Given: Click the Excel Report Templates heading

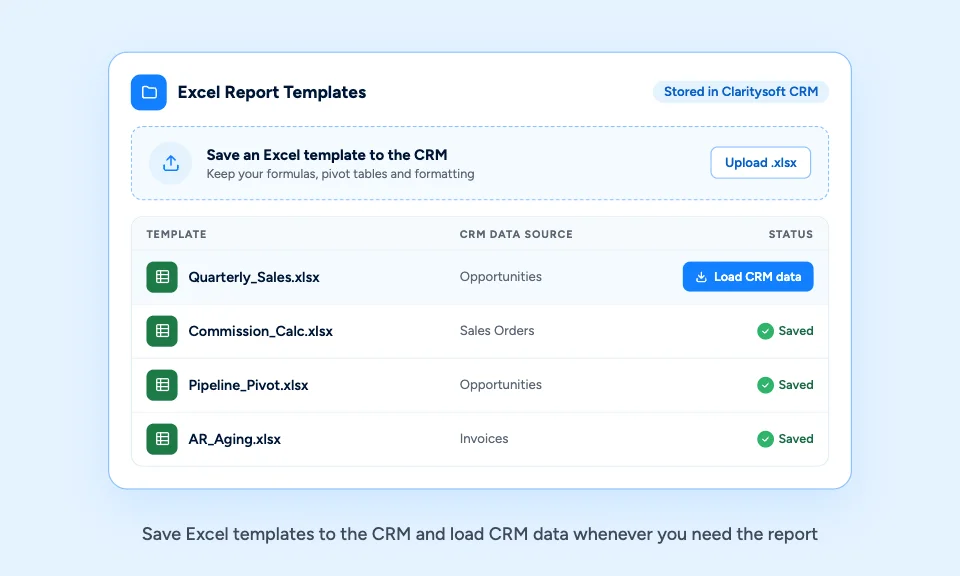Looking at the screenshot, I should (272, 92).
